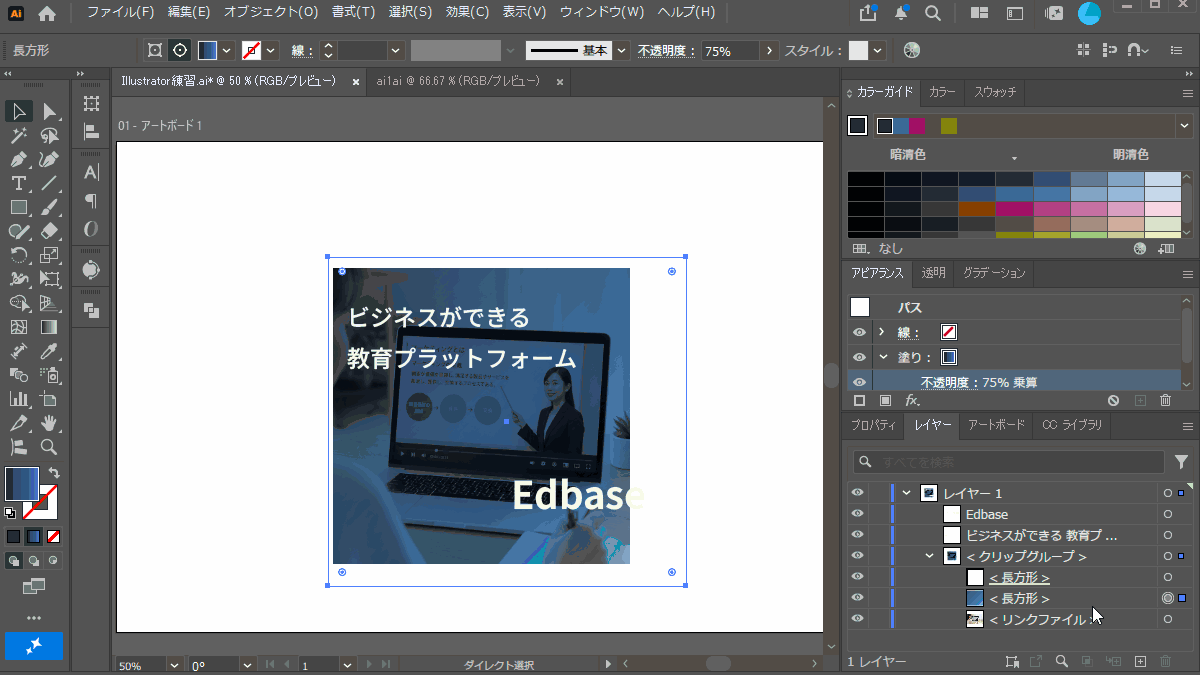The height and width of the screenshot is (675, 1200).
Task: Click the Home icon in top bar
Action: tap(47, 13)
